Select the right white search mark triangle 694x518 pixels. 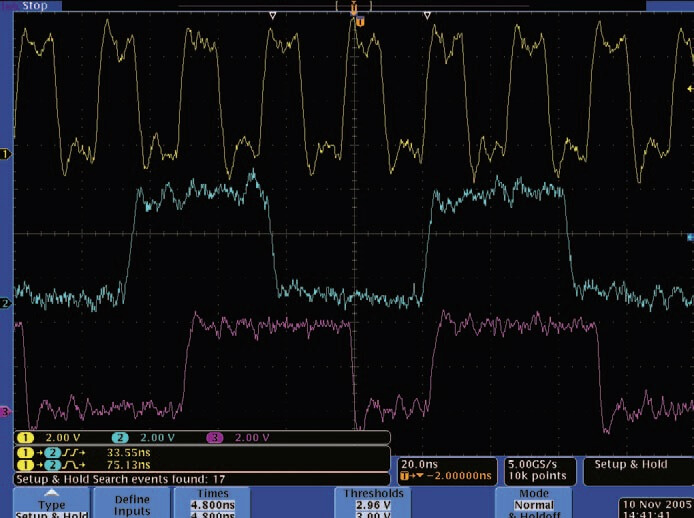point(428,16)
